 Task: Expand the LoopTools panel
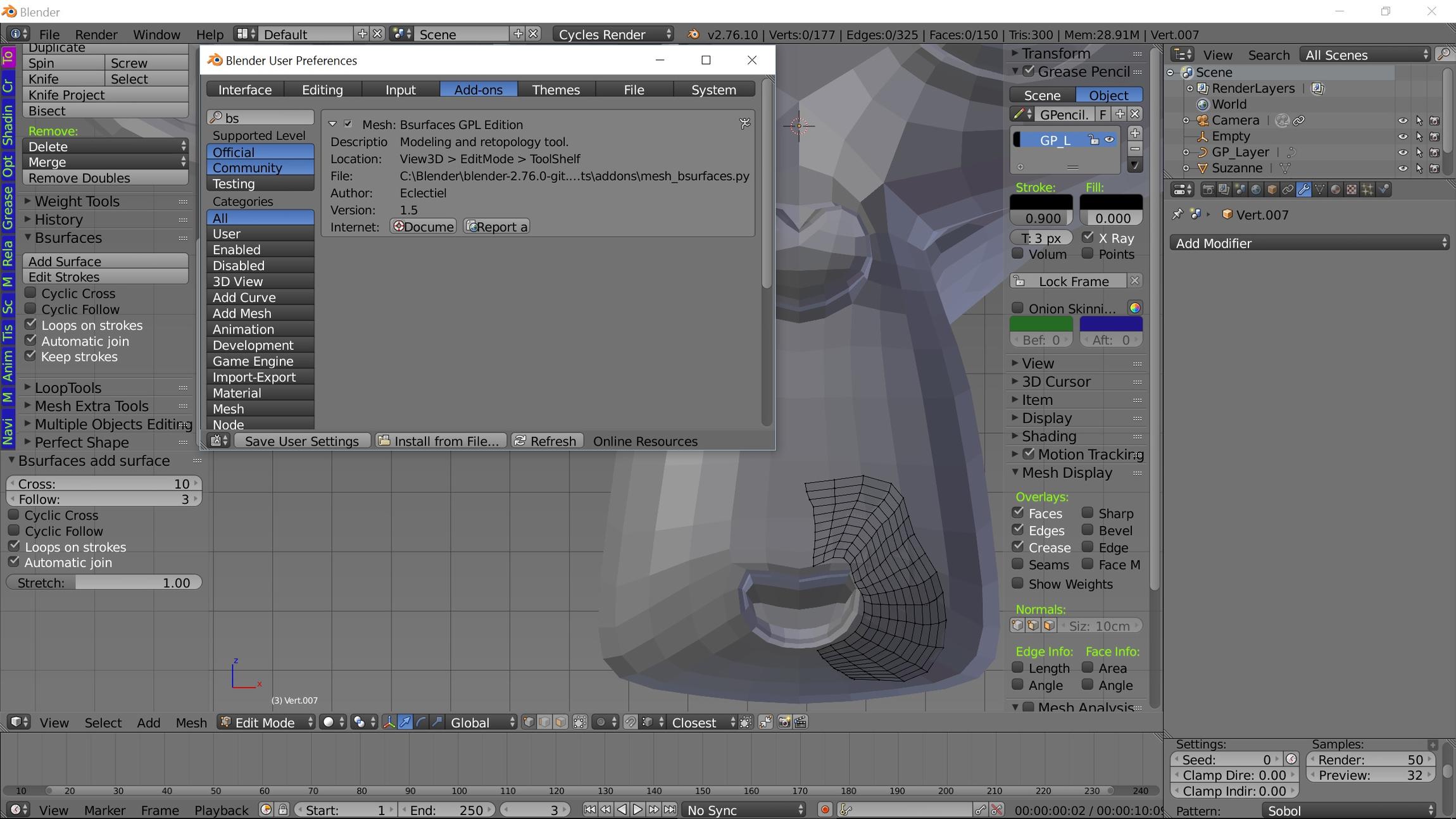[x=68, y=388]
